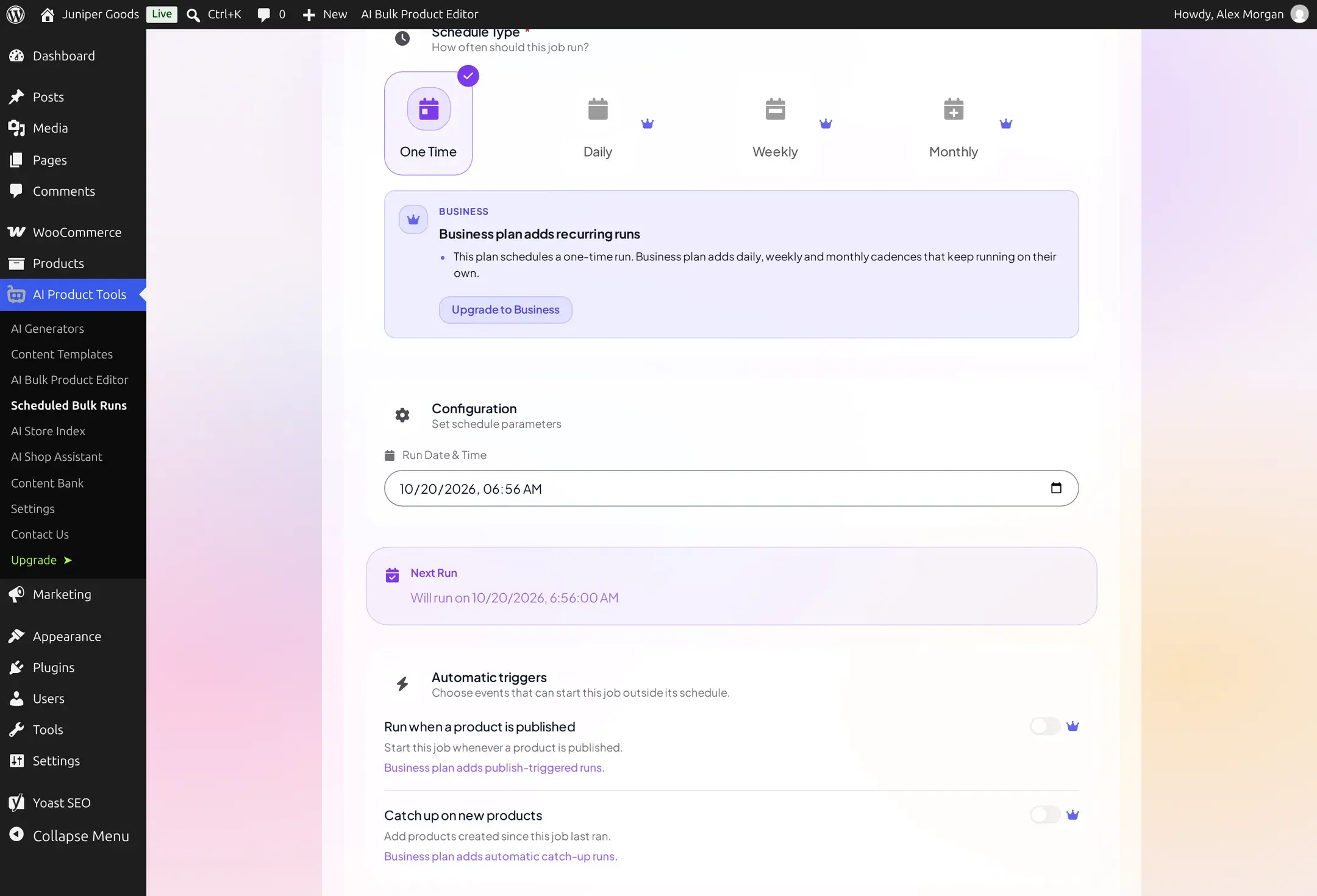Click the crown icon beside Daily
This screenshot has width=1317, height=896.
point(648,124)
